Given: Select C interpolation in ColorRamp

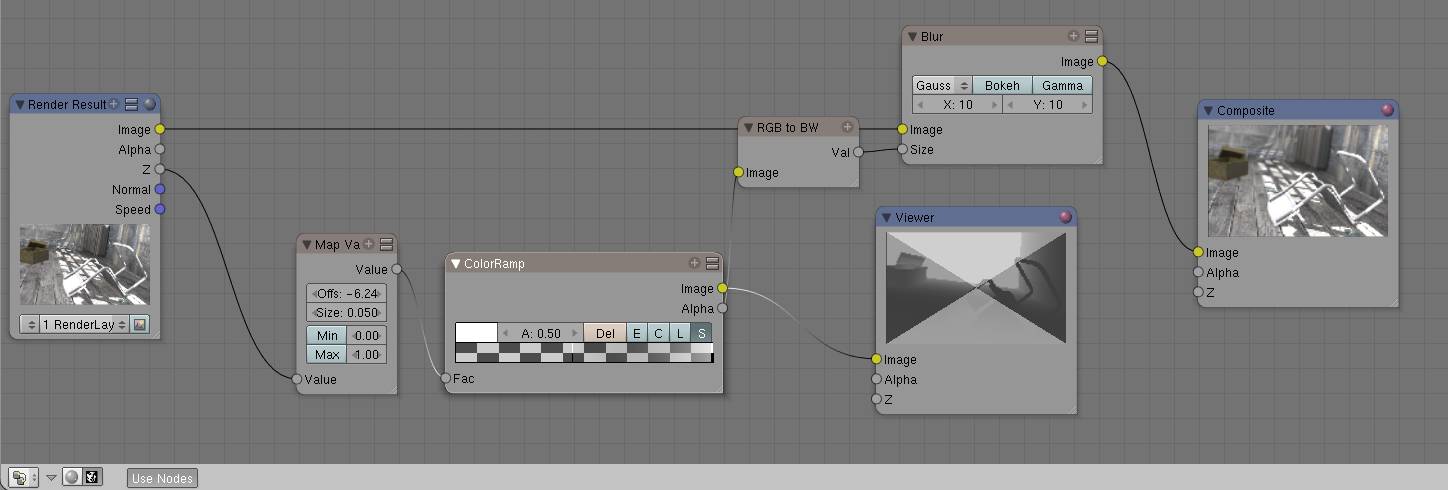Looking at the screenshot, I should point(659,332).
